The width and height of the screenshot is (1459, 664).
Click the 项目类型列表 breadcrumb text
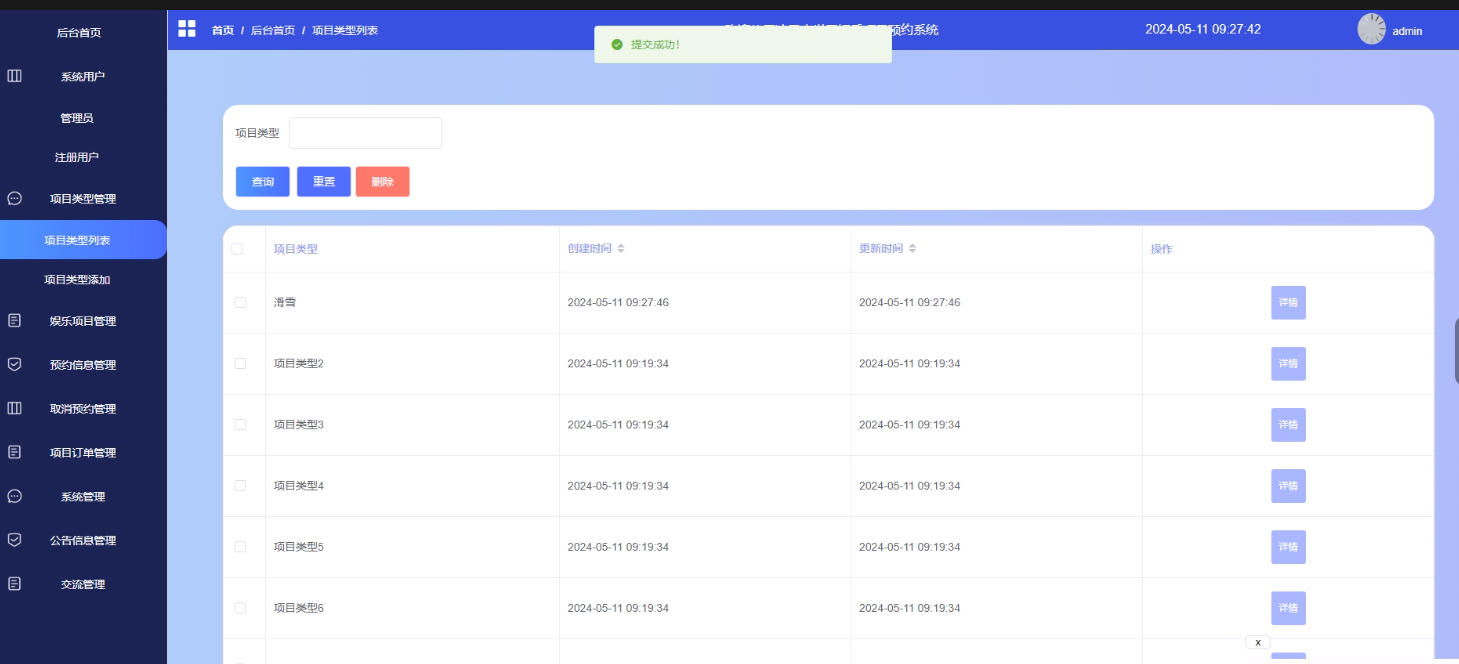[x=345, y=30]
